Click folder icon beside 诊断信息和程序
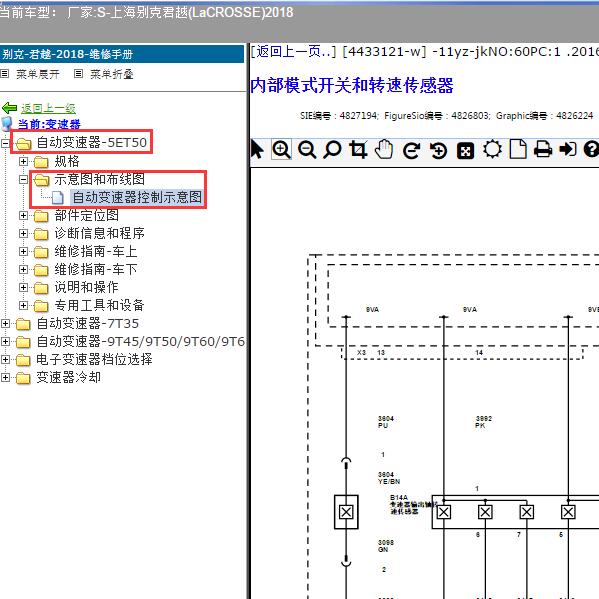 coord(41,234)
